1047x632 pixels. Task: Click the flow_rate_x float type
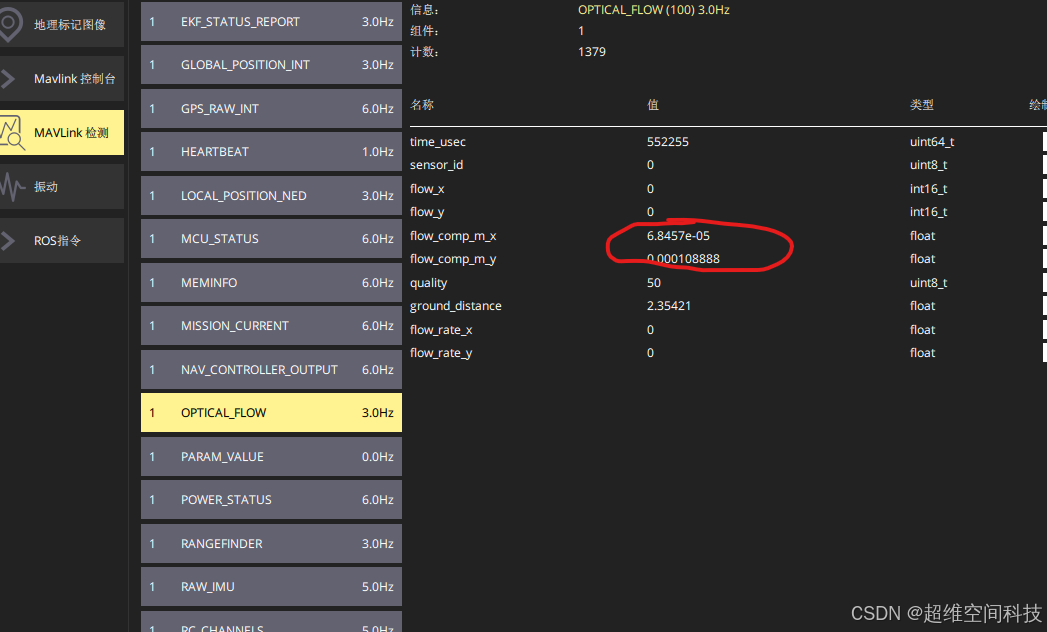coord(922,329)
